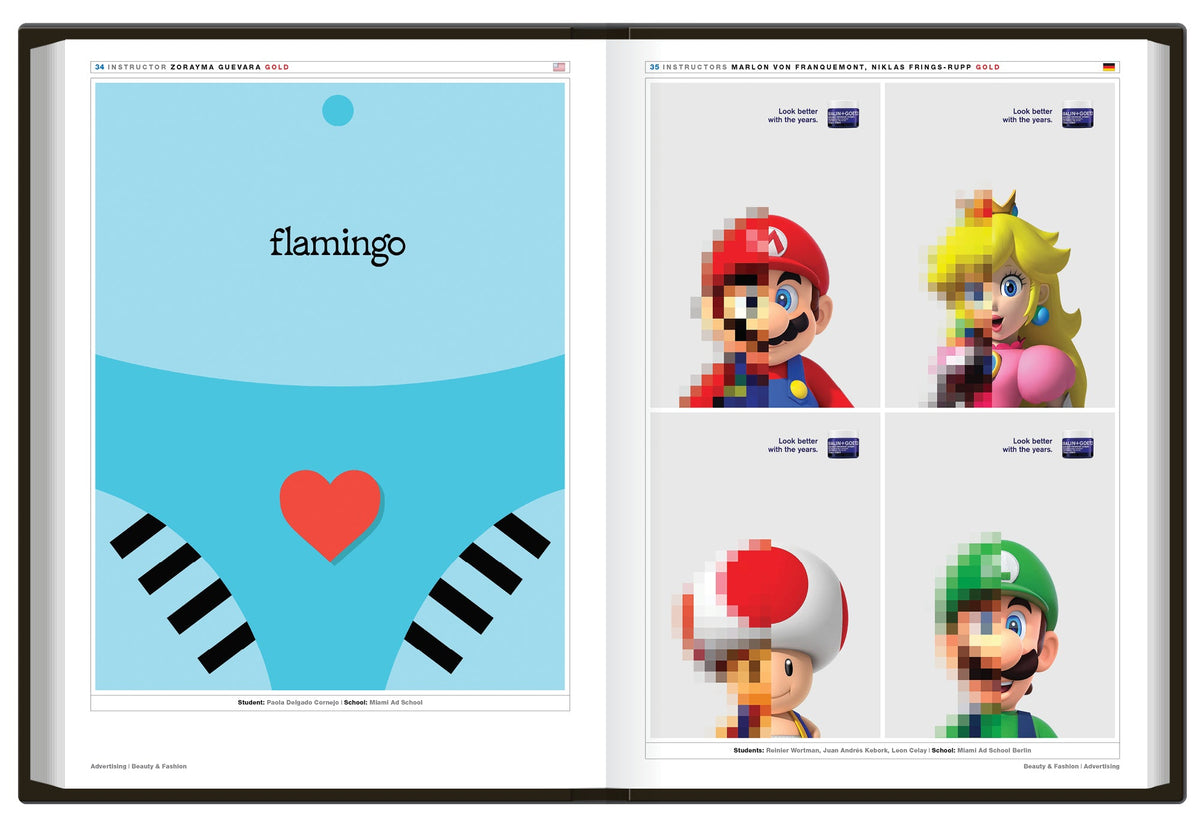1200x830 pixels.
Task: Open the pixelated Princess Peach poster
Action: 1000,245
